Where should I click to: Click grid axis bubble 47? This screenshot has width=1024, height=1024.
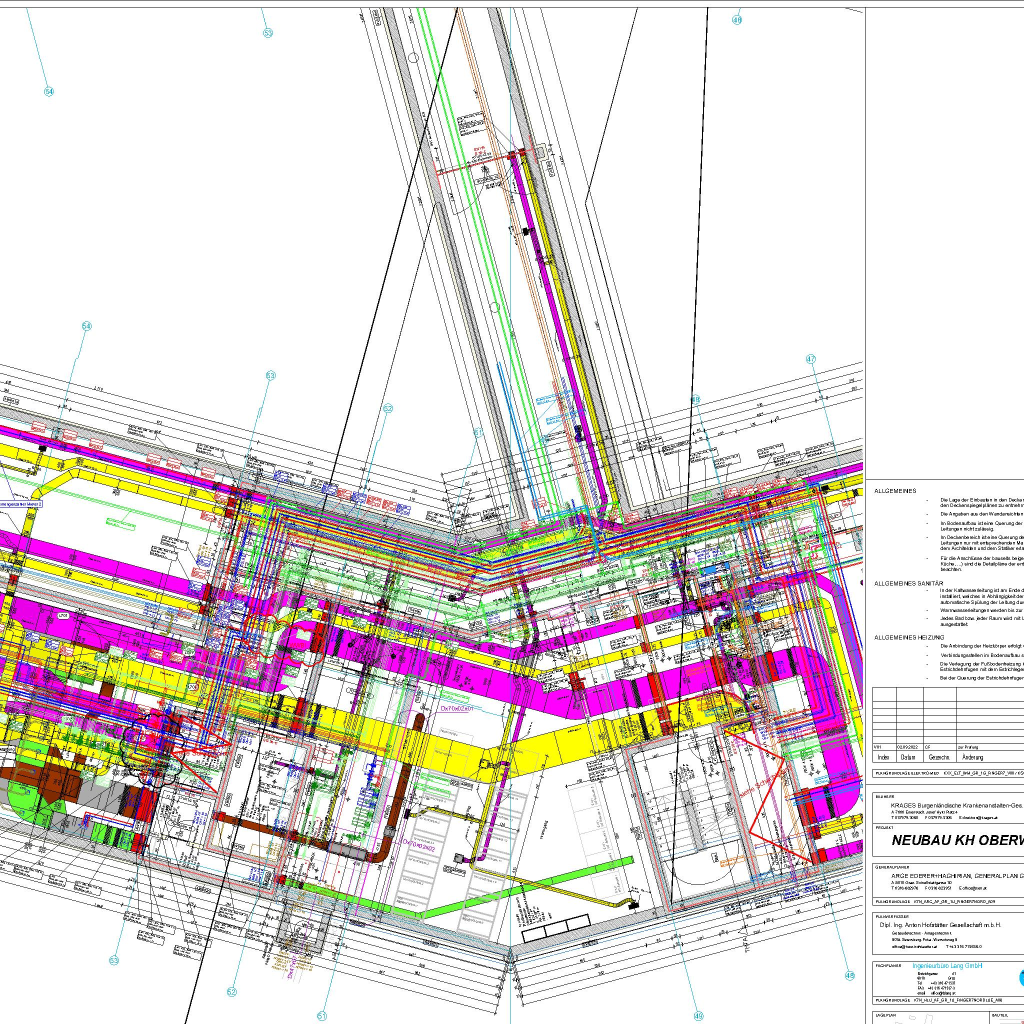click(811, 359)
